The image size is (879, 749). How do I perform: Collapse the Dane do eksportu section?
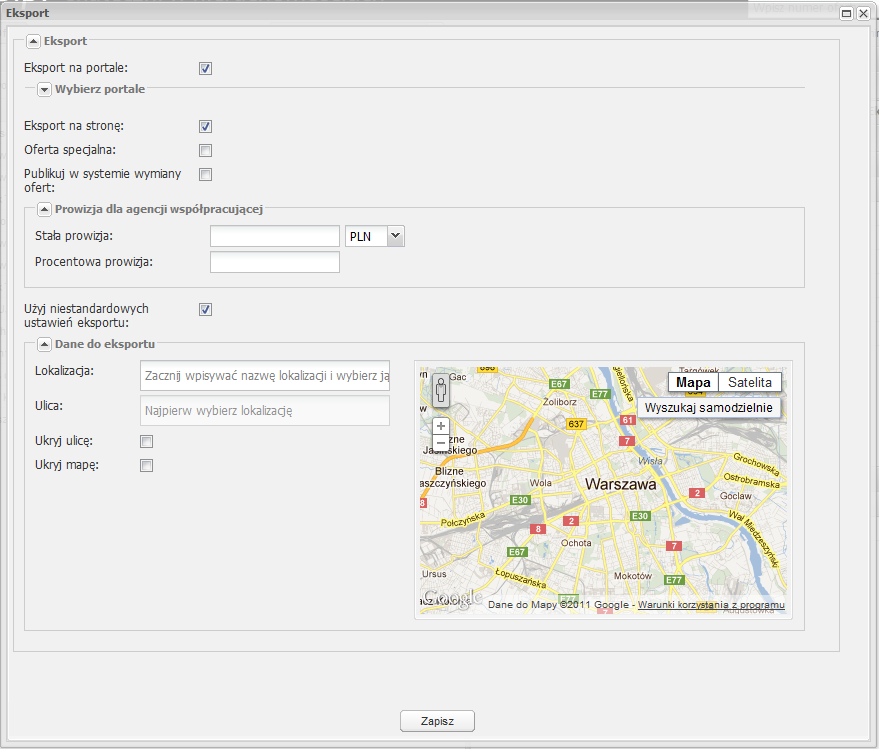tap(44, 344)
